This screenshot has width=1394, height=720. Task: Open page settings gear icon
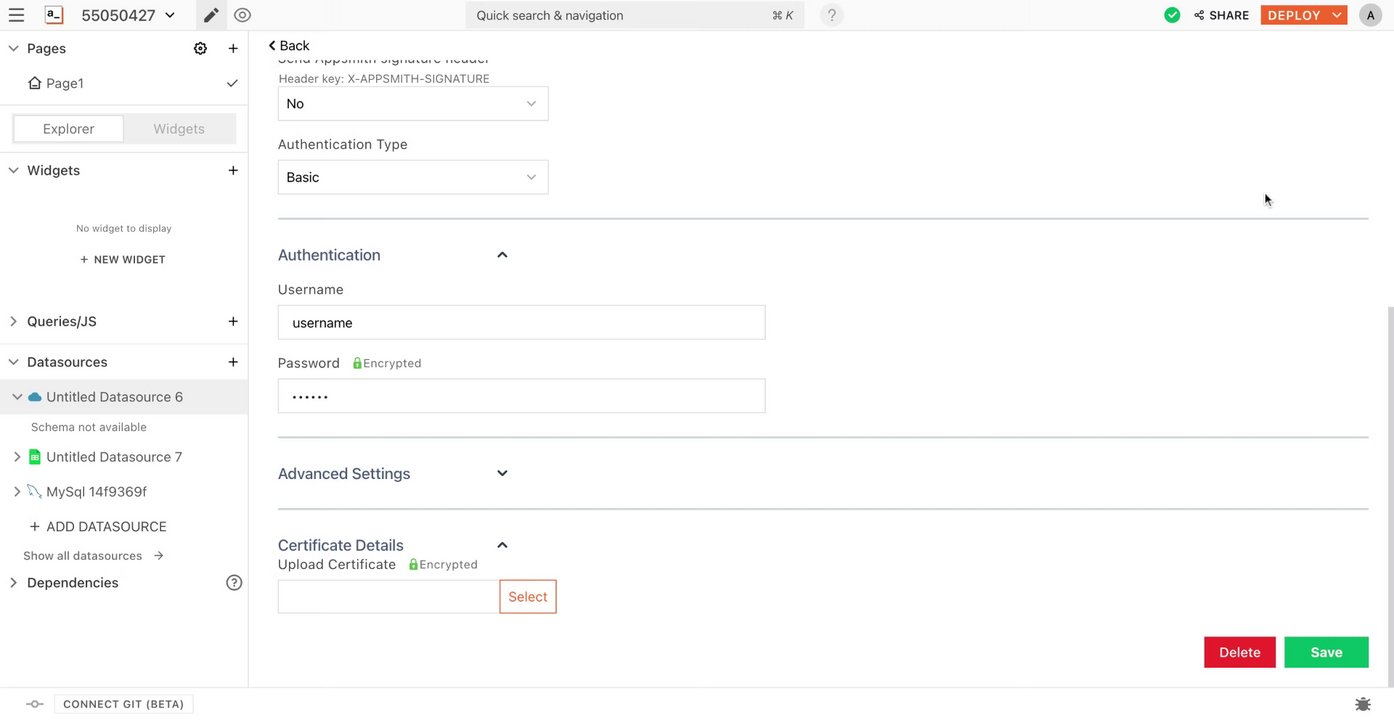[200, 48]
